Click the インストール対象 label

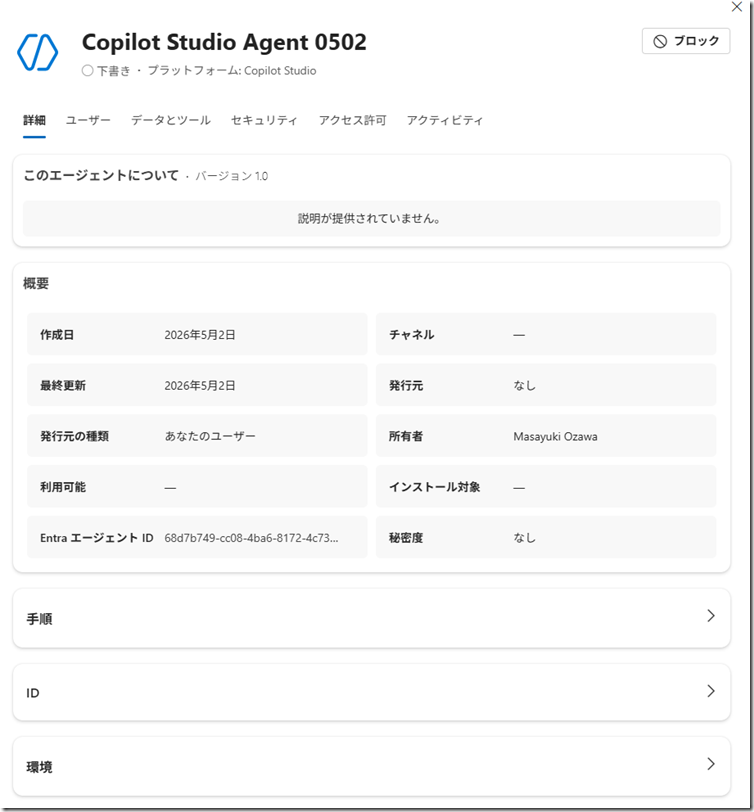[434, 487]
